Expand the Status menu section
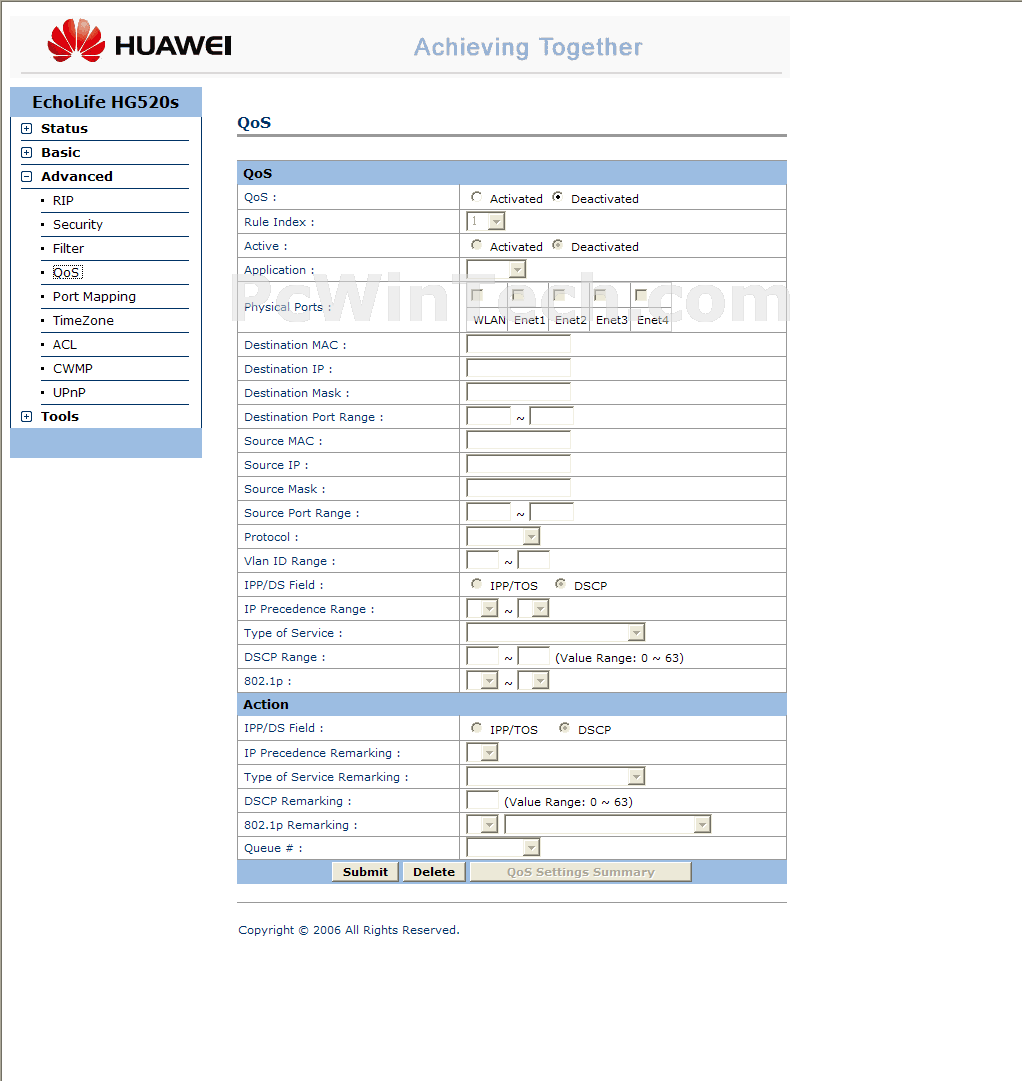Viewport: 1022px width, 1081px height. pos(26,128)
